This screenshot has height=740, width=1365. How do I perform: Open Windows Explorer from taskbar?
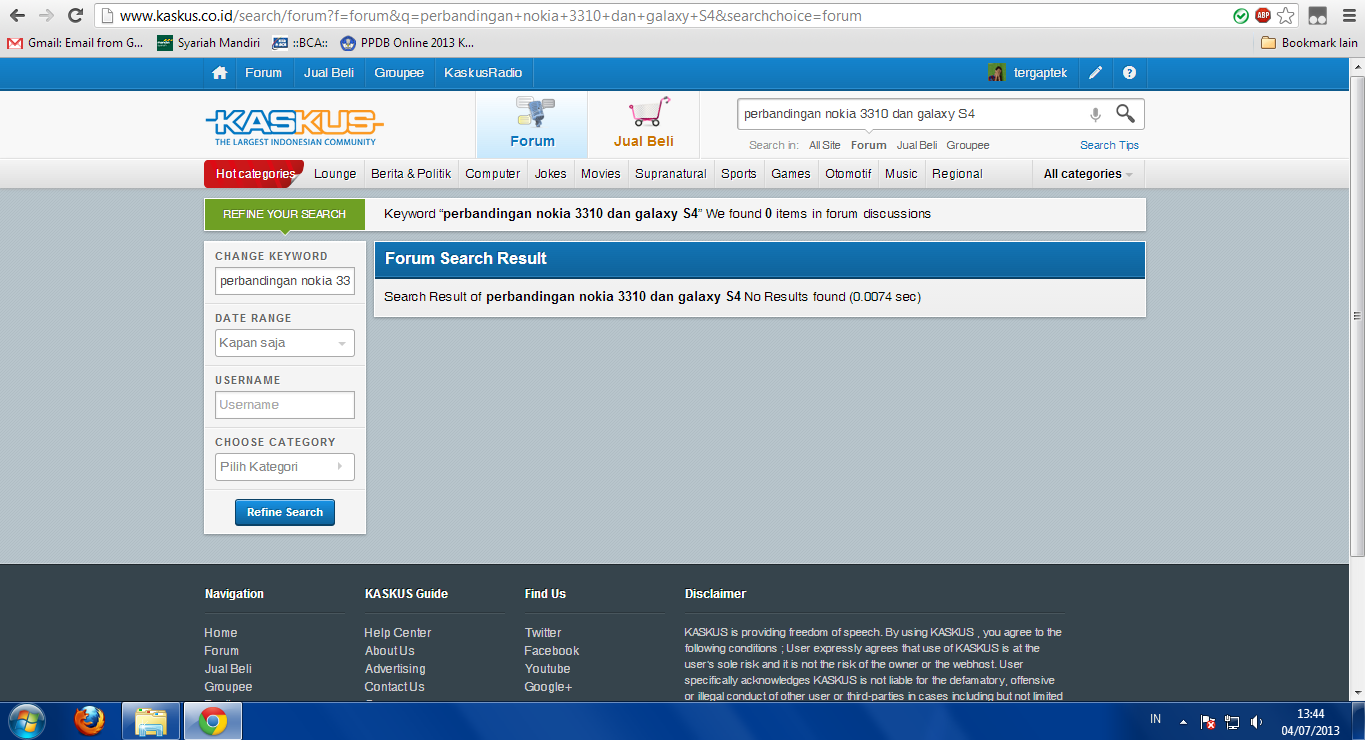[151, 720]
